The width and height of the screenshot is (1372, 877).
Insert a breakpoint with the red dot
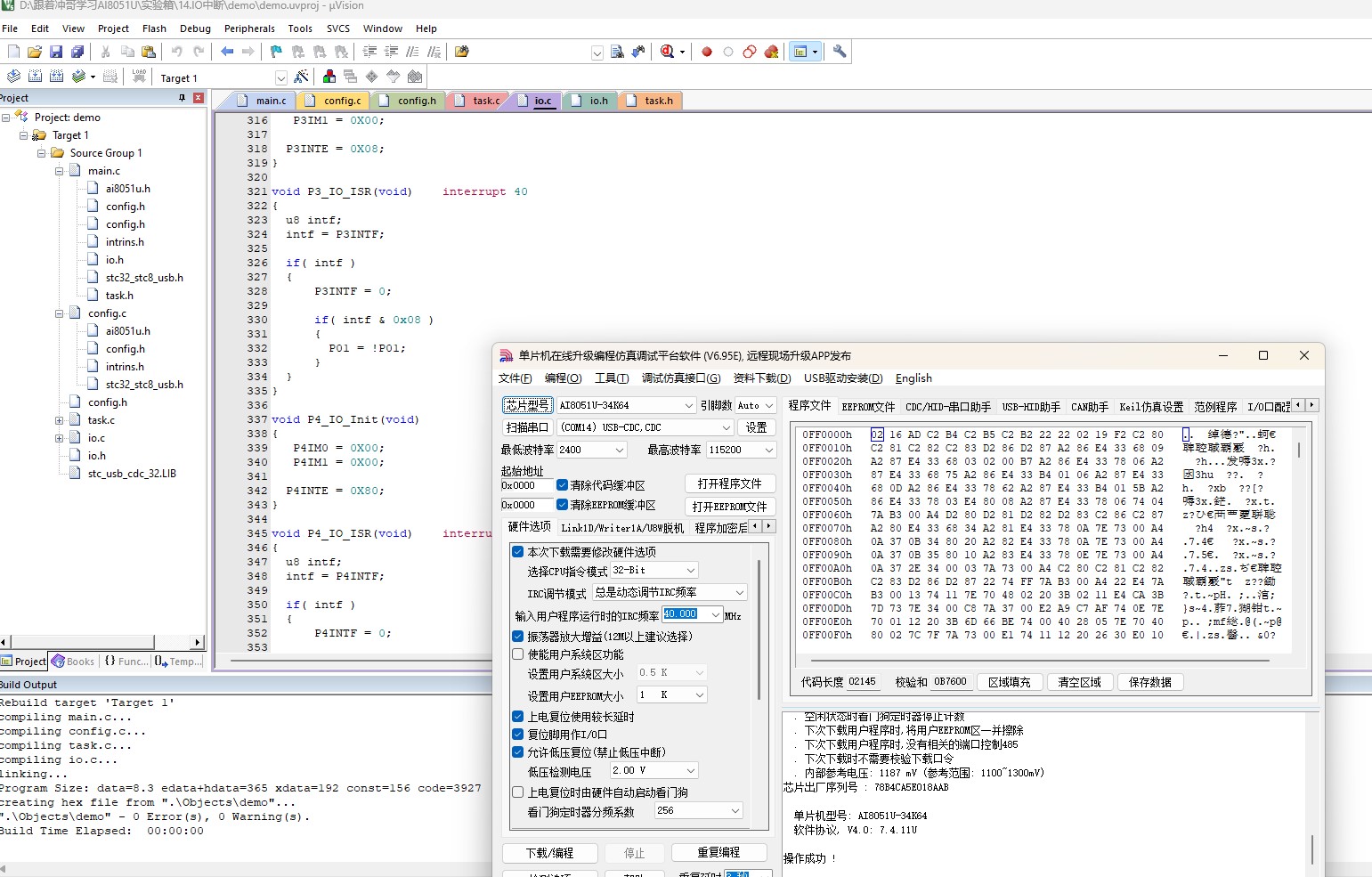tap(707, 52)
